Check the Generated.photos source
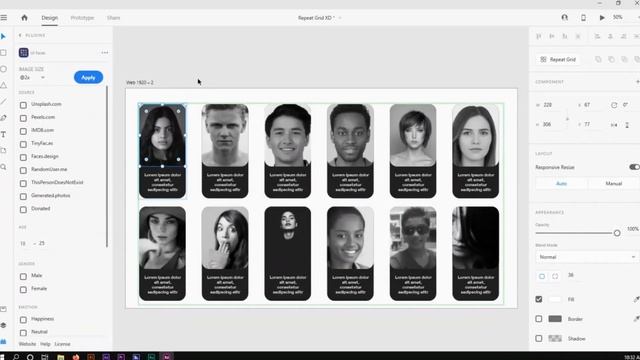Image resolution: width=640 pixels, height=360 pixels. (x=23, y=196)
